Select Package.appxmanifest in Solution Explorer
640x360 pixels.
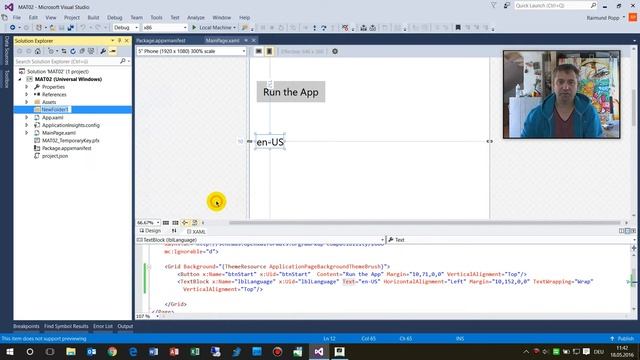click(67, 148)
